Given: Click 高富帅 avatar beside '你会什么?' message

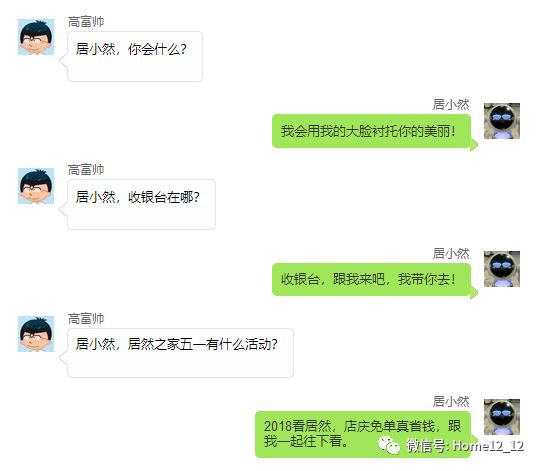Looking at the screenshot, I should [x=36, y=37].
